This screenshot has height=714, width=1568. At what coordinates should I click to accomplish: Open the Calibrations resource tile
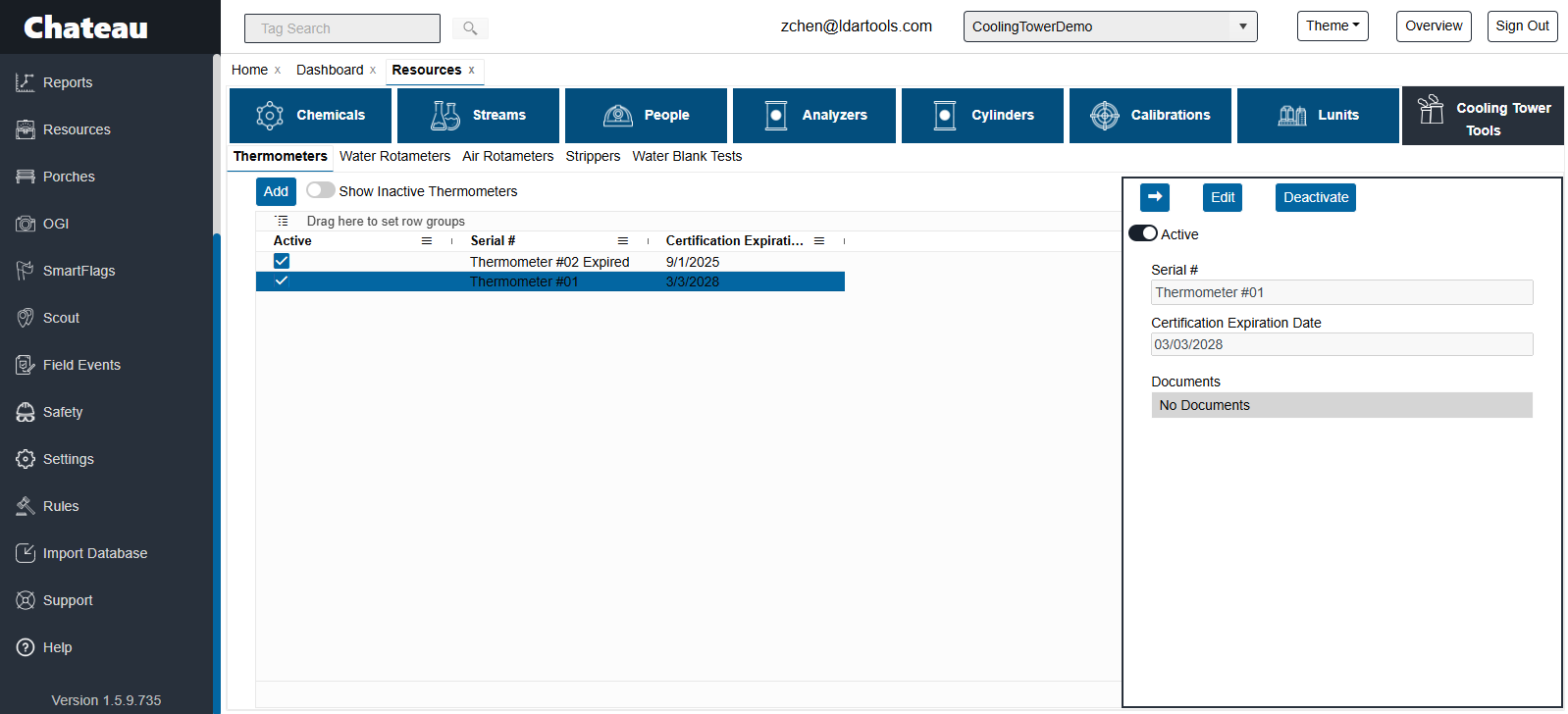[1150, 116]
